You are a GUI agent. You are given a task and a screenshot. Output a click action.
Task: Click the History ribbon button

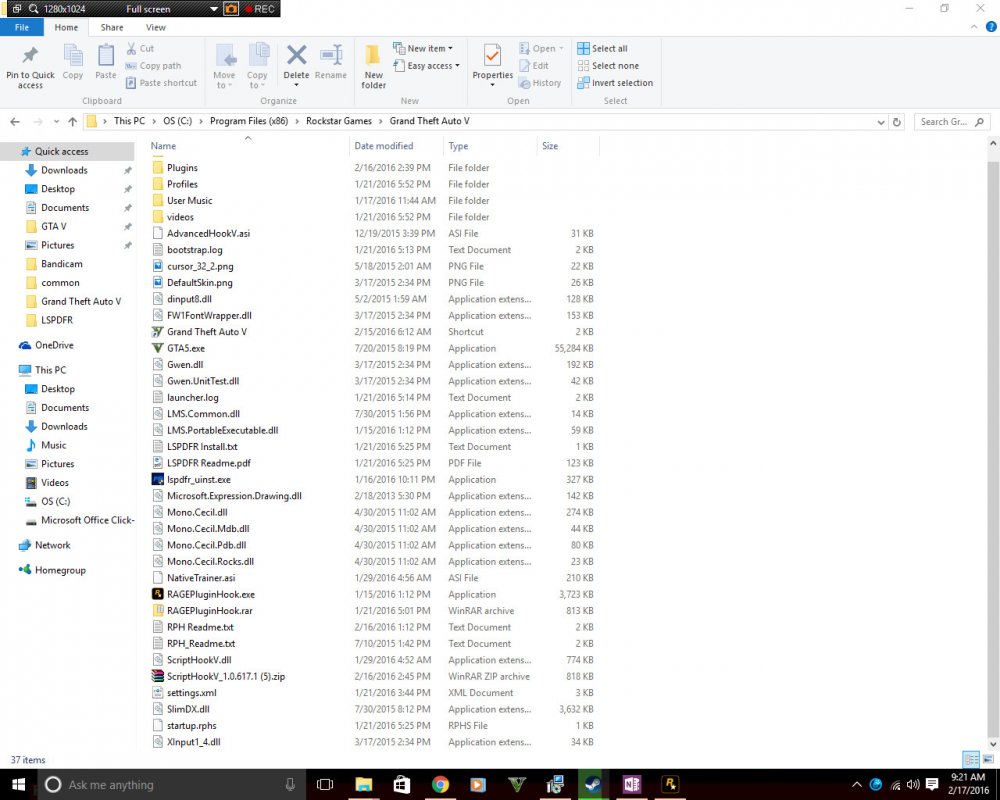[x=540, y=83]
